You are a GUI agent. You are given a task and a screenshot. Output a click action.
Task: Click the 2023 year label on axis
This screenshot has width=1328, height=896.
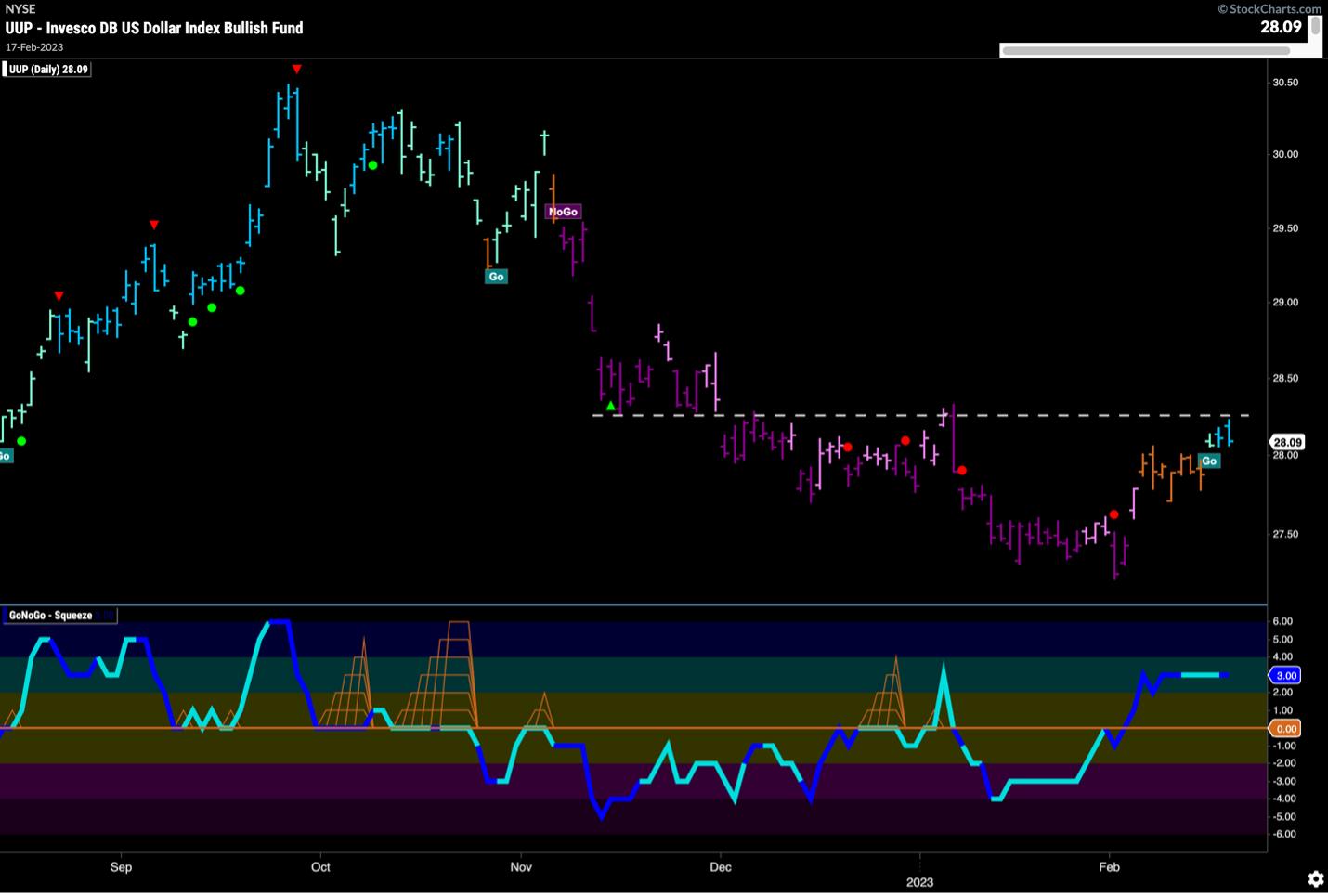(919, 881)
